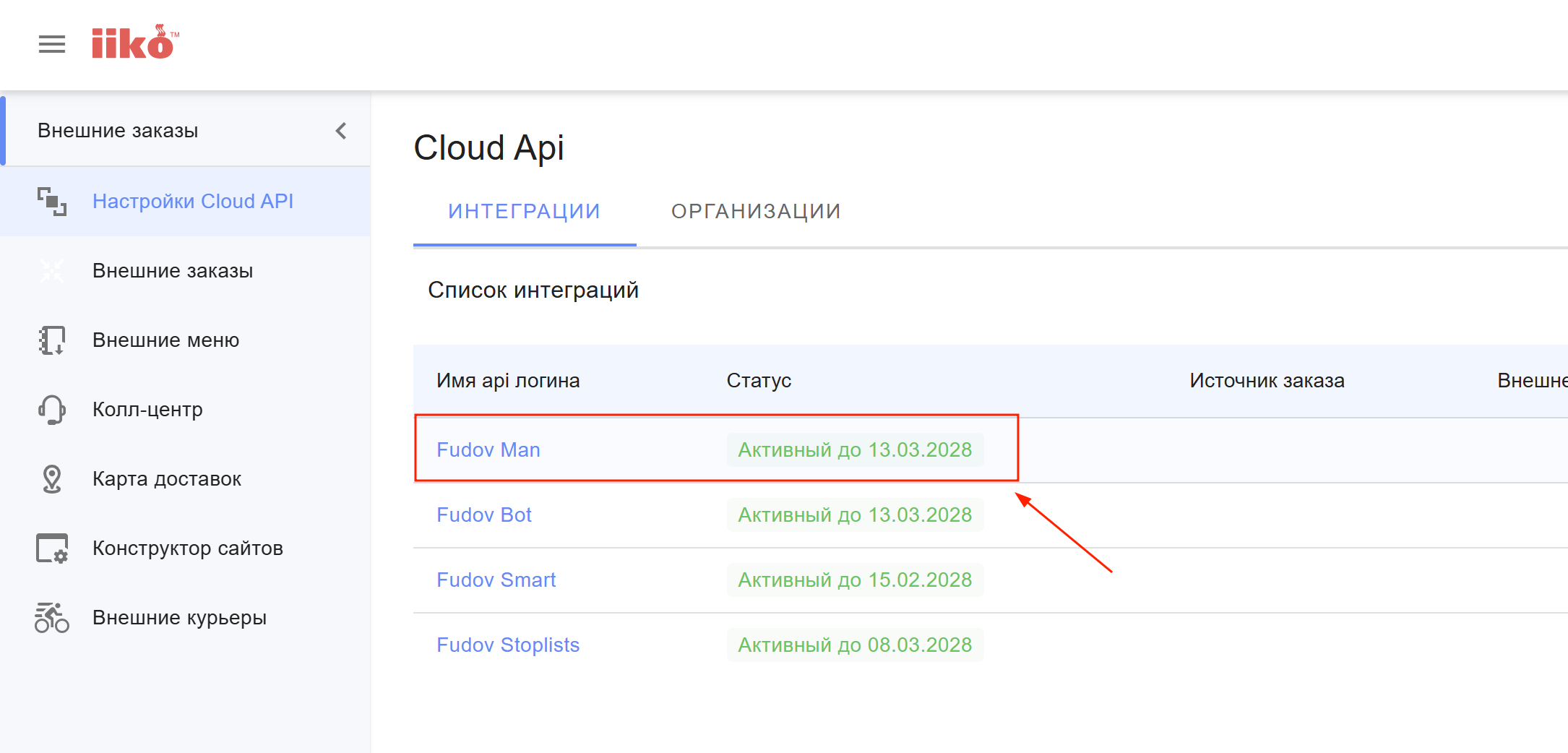The image size is (1568, 753).
Task: Click the Конструктор сайтов icon
Action: coord(51,548)
